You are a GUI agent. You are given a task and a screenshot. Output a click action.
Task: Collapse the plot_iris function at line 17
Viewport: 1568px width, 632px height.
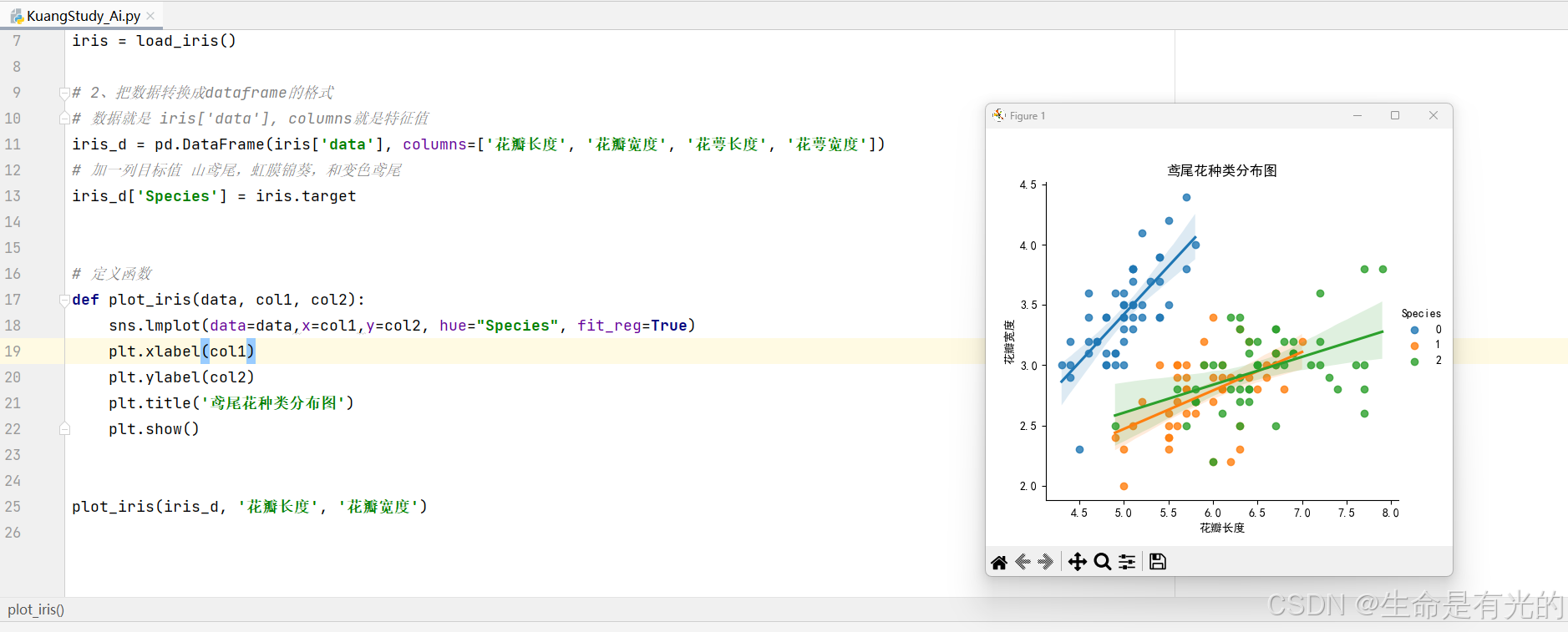[x=64, y=300]
